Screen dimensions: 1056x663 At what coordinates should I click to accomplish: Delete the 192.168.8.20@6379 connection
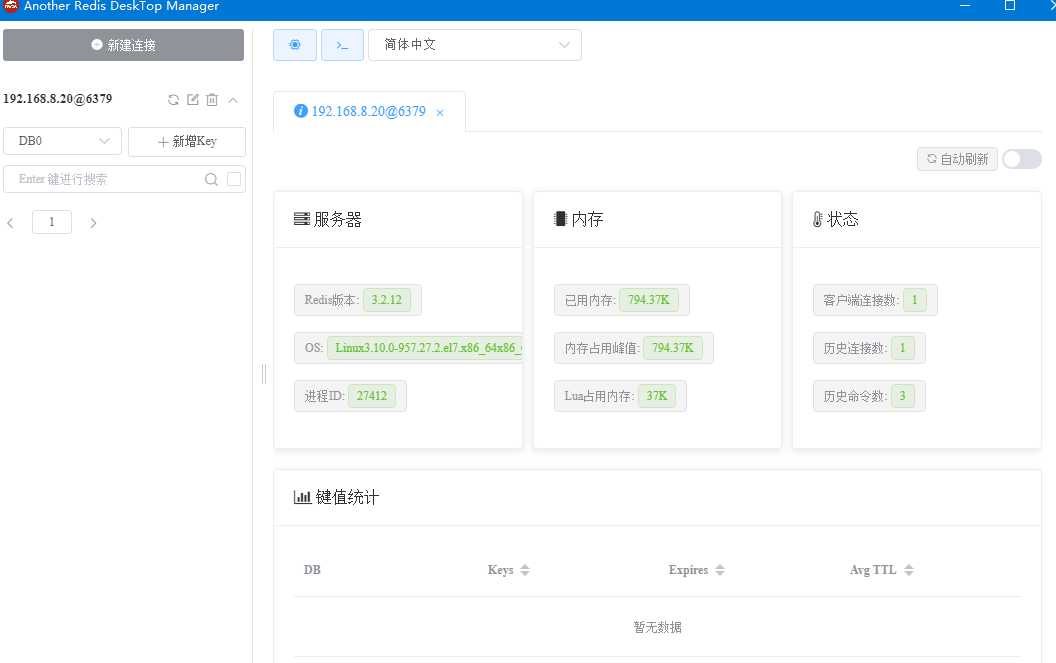pos(212,100)
